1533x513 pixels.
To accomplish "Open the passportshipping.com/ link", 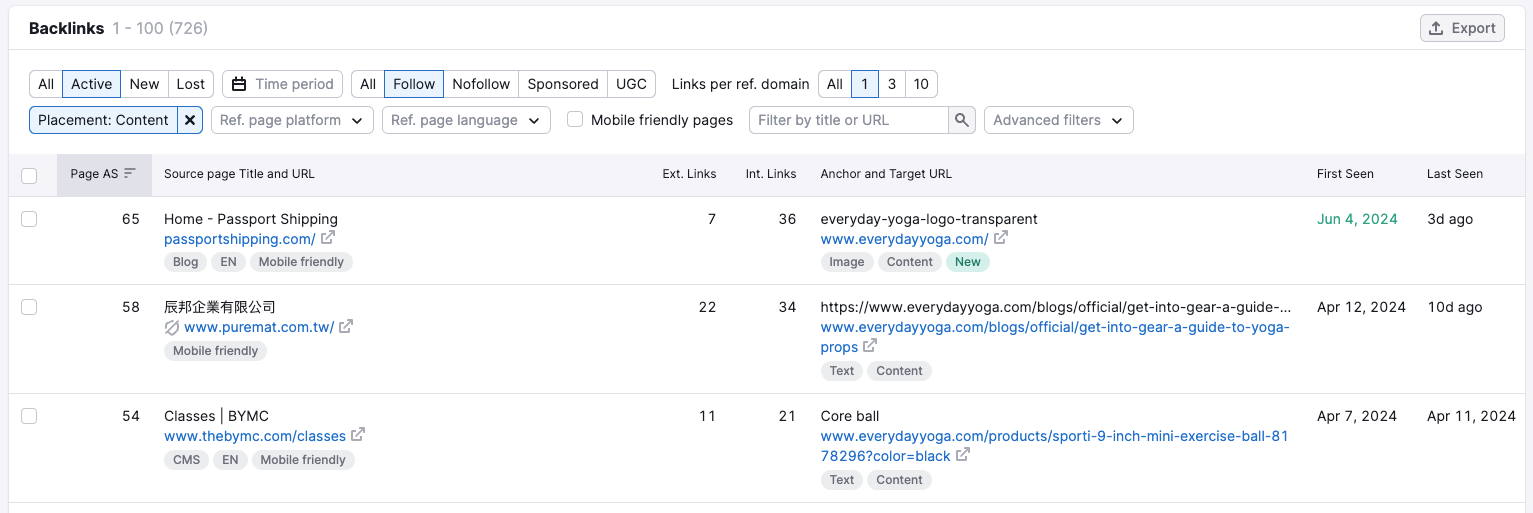I will pos(240,239).
